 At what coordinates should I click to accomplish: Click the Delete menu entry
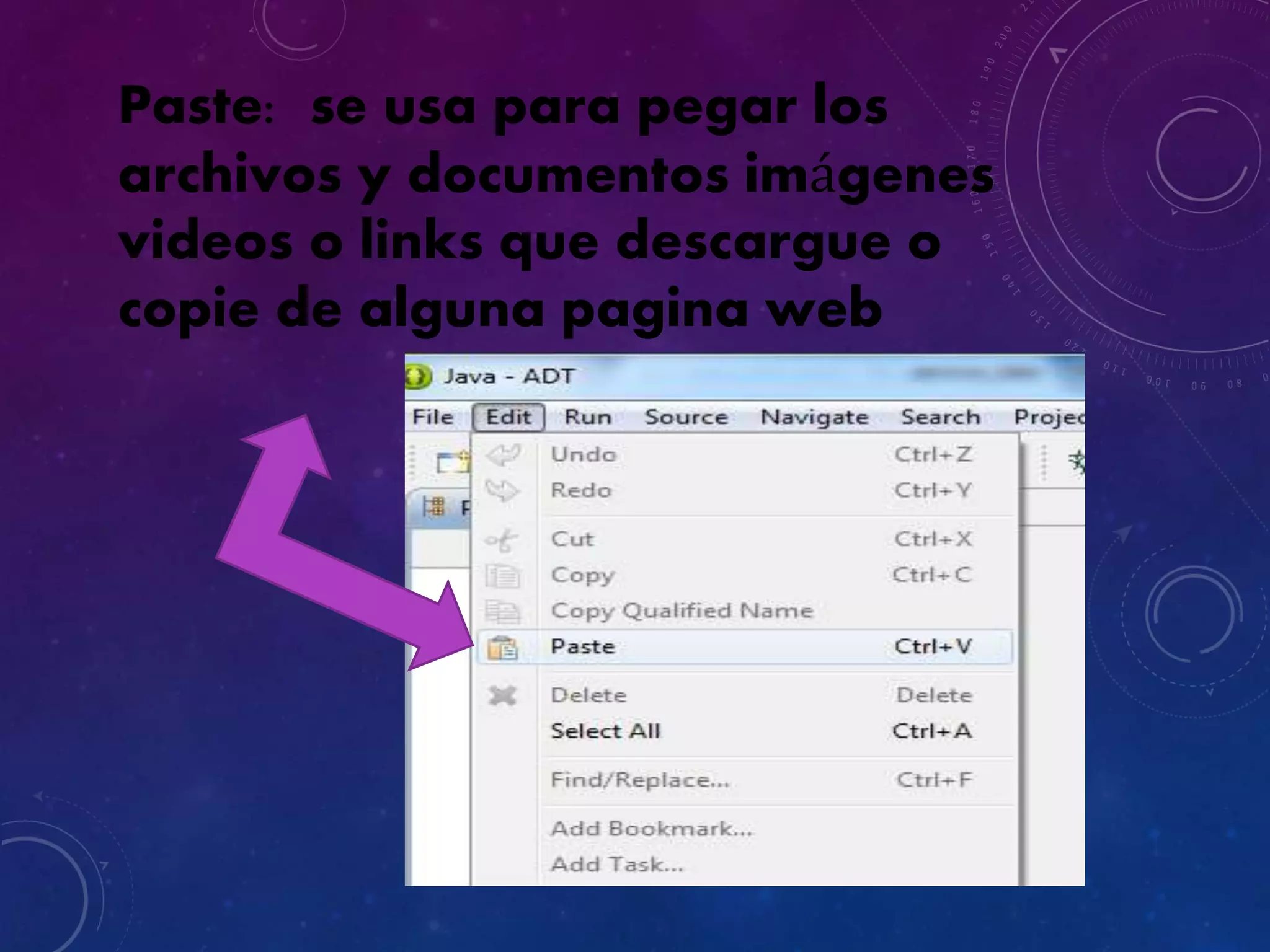[x=745, y=695]
